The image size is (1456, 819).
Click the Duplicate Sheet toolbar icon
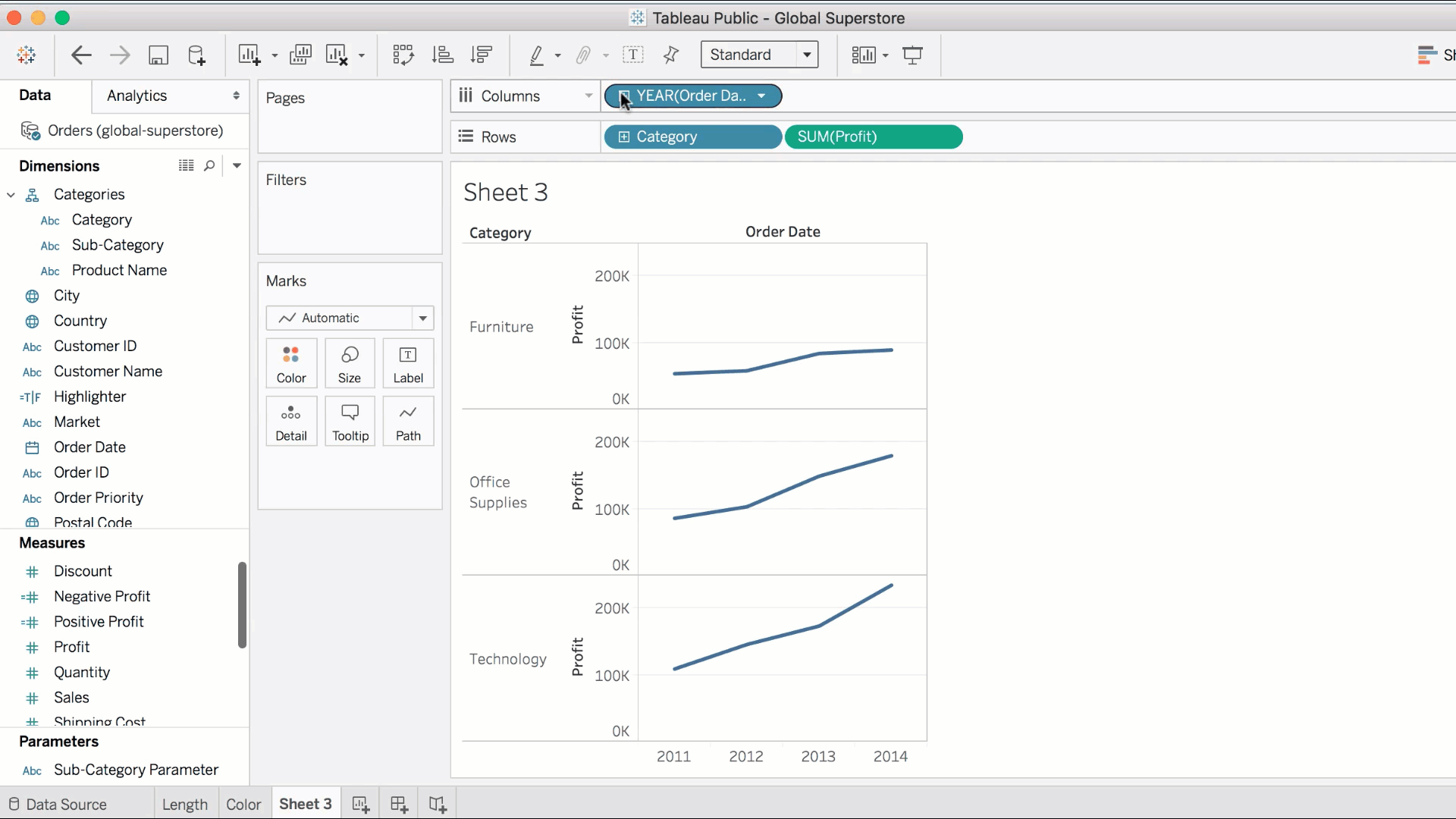click(x=300, y=55)
